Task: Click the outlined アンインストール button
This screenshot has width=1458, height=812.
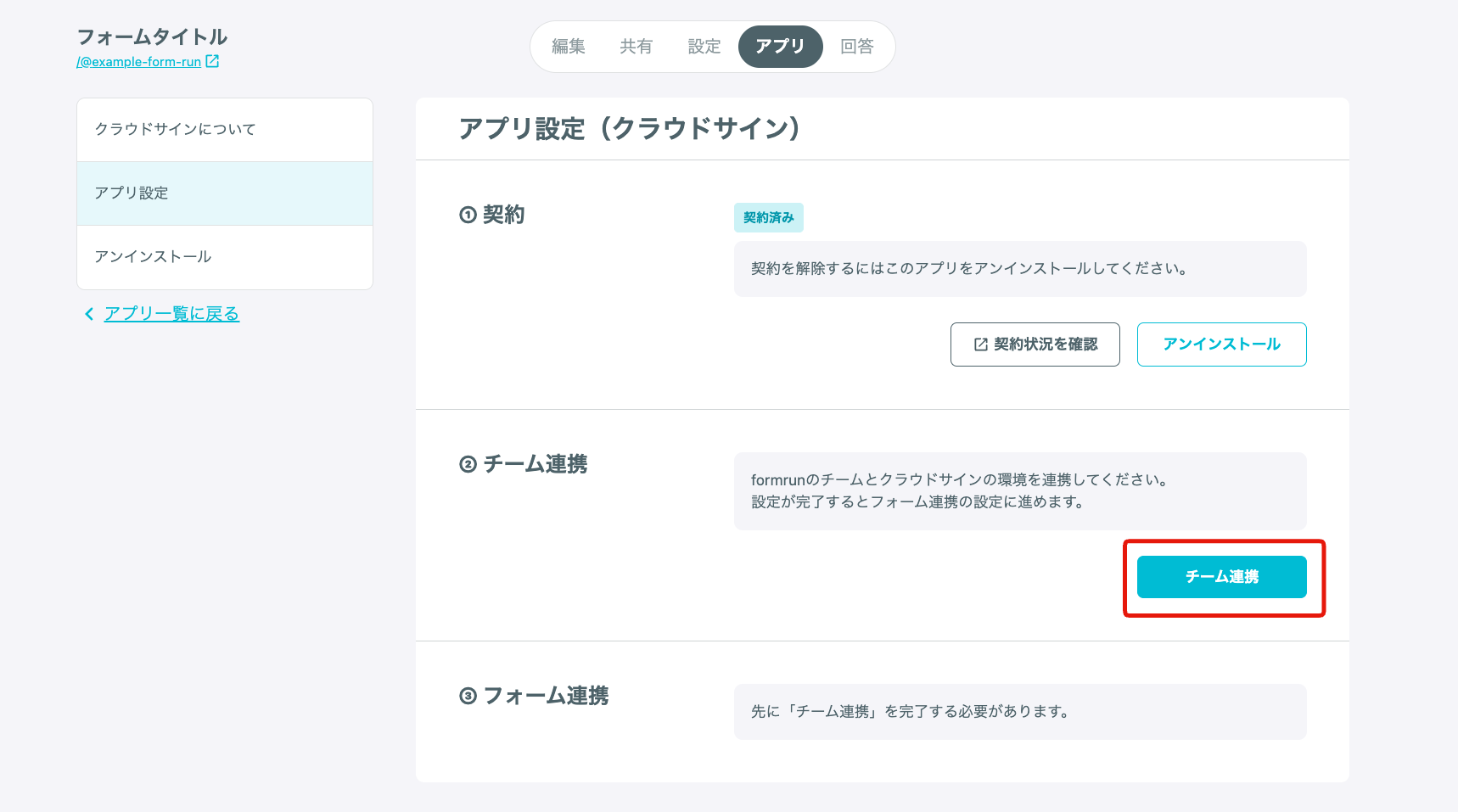Action: [1222, 344]
